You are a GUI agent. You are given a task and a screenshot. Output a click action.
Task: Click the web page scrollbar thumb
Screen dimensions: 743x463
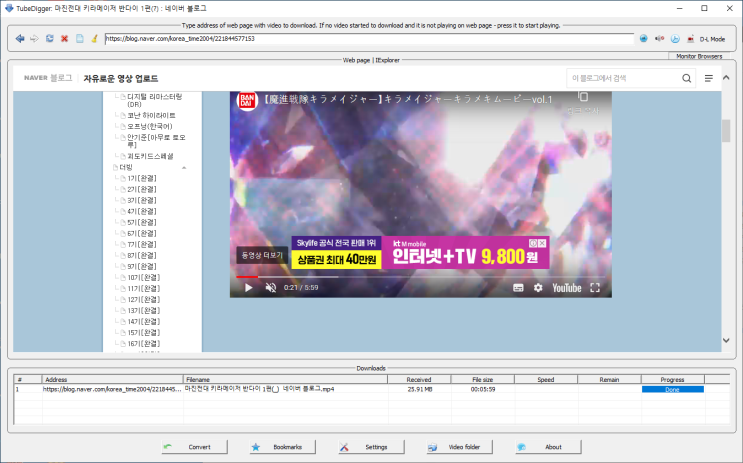726,131
